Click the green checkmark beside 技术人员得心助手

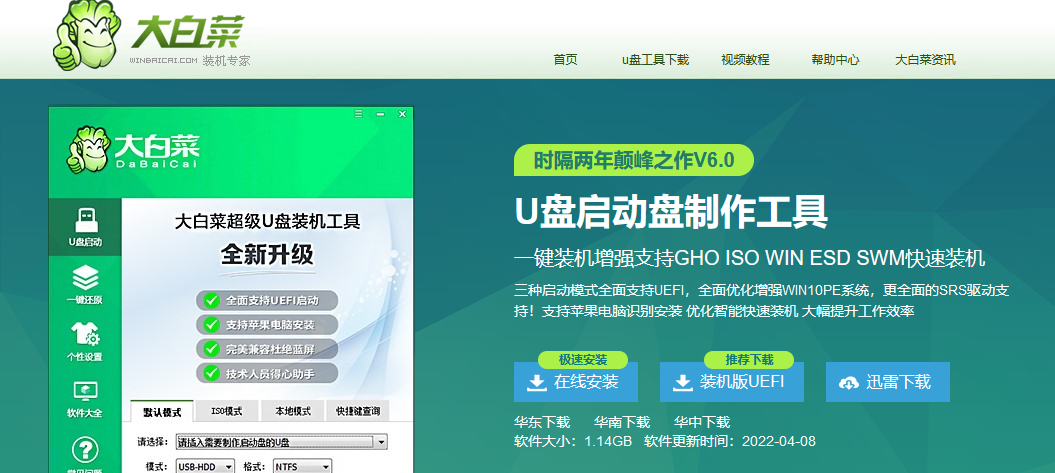(212, 372)
